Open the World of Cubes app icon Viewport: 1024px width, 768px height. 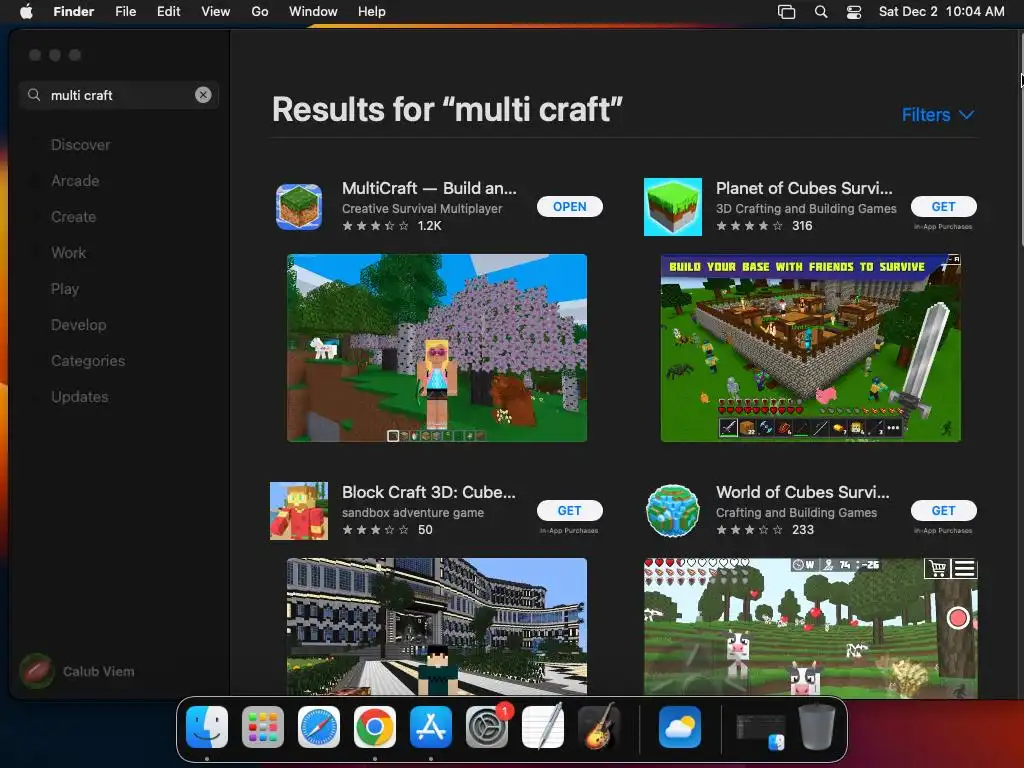click(x=673, y=511)
